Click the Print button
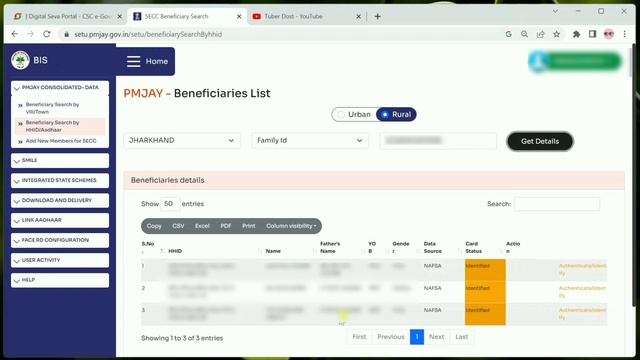Screen dimensions: 640x360 [249, 226]
